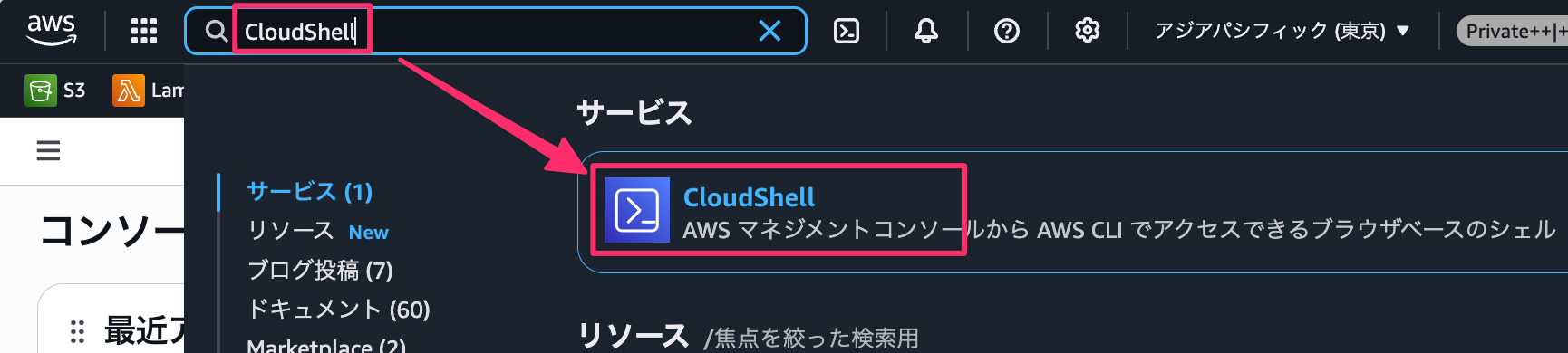Select the ドキュメント (60) filter
Viewport: 1568px width, 353px height.
pos(339,309)
